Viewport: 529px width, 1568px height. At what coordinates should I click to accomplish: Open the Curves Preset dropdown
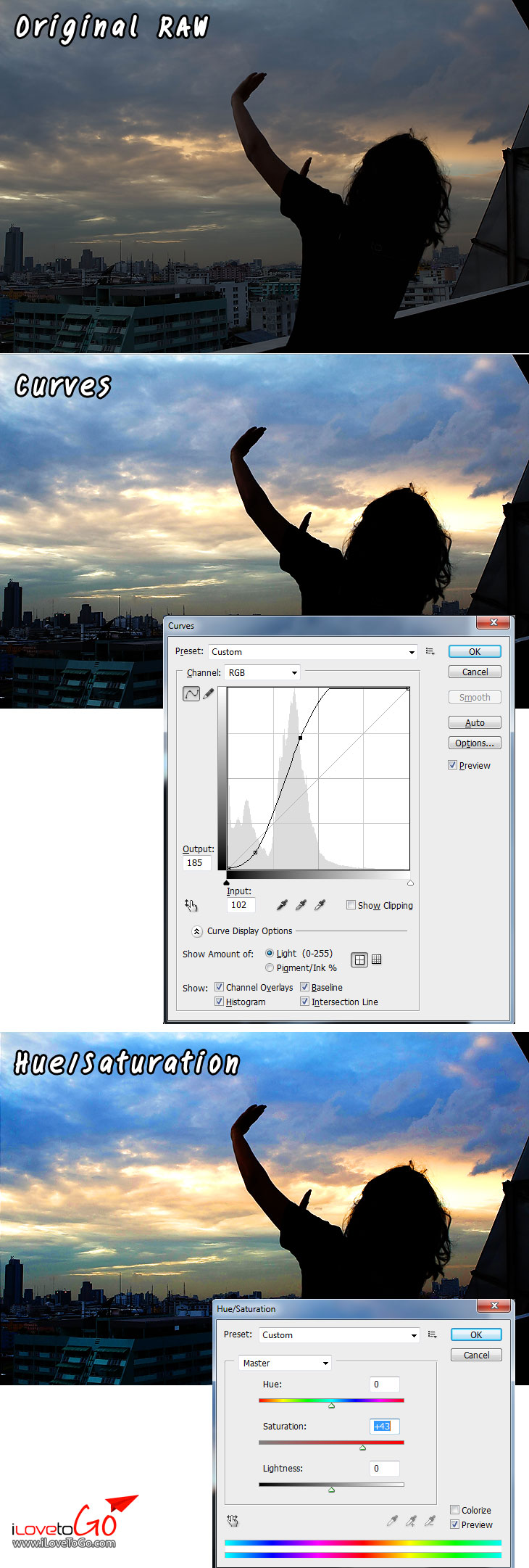coord(313,652)
